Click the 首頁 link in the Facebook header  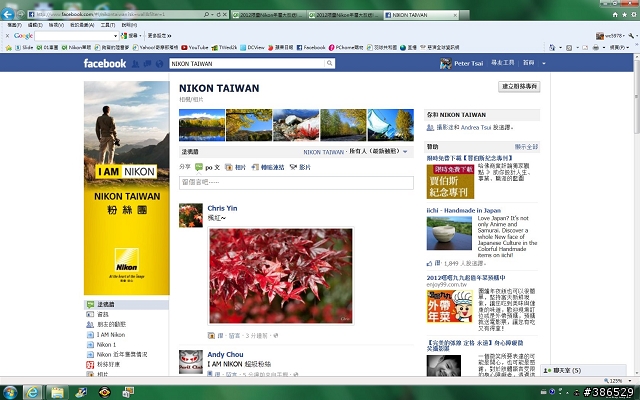click(529, 63)
